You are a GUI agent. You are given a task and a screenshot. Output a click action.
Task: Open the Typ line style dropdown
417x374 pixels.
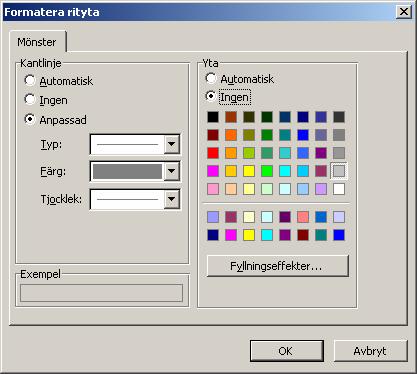click(172, 144)
